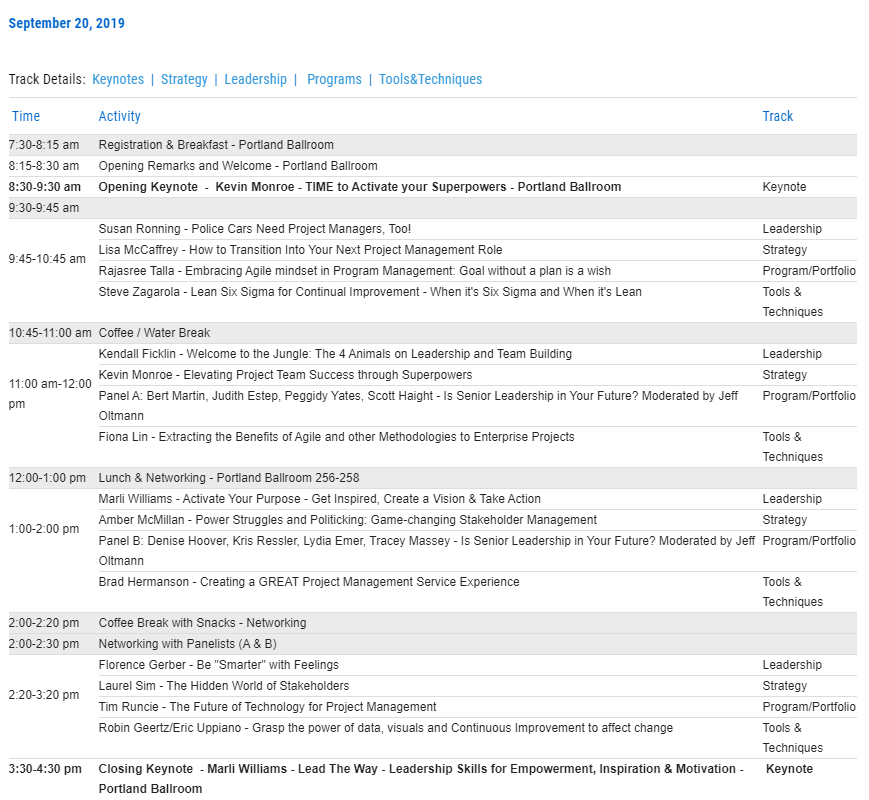
Task: Select Susan Ronning's Police Cars session
Action: (255, 229)
